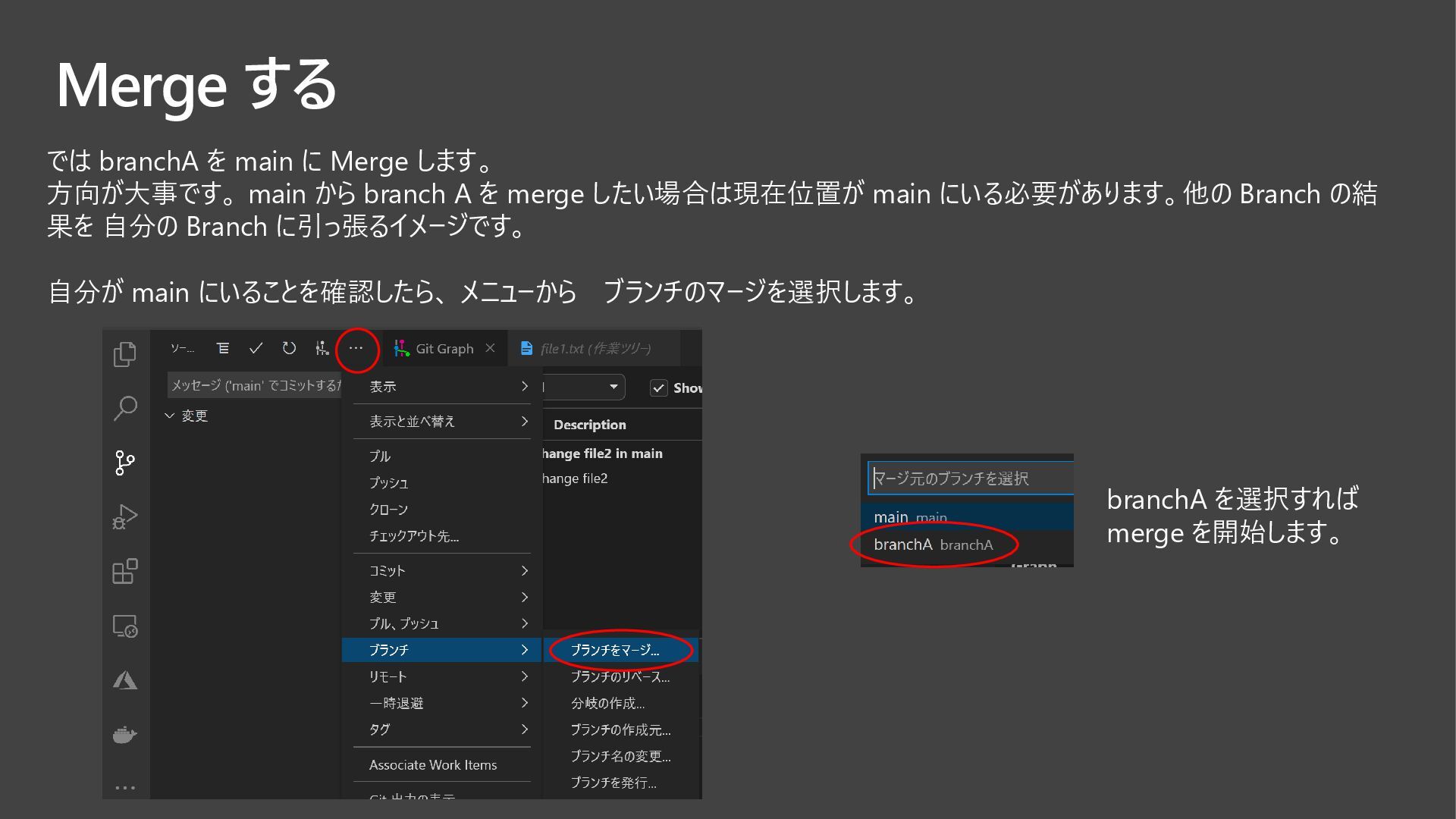The image size is (1456, 819).
Task: Open the Extensions blocks icon
Action: (125, 572)
